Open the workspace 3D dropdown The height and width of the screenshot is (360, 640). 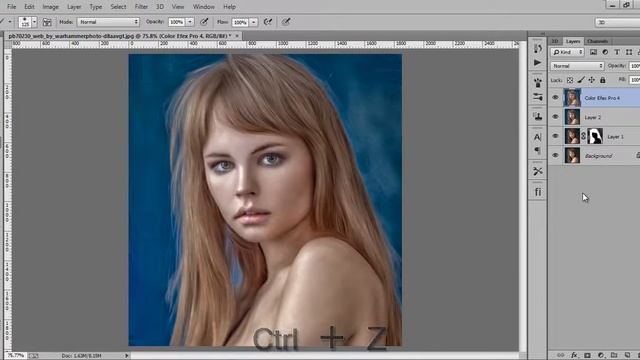coord(618,22)
